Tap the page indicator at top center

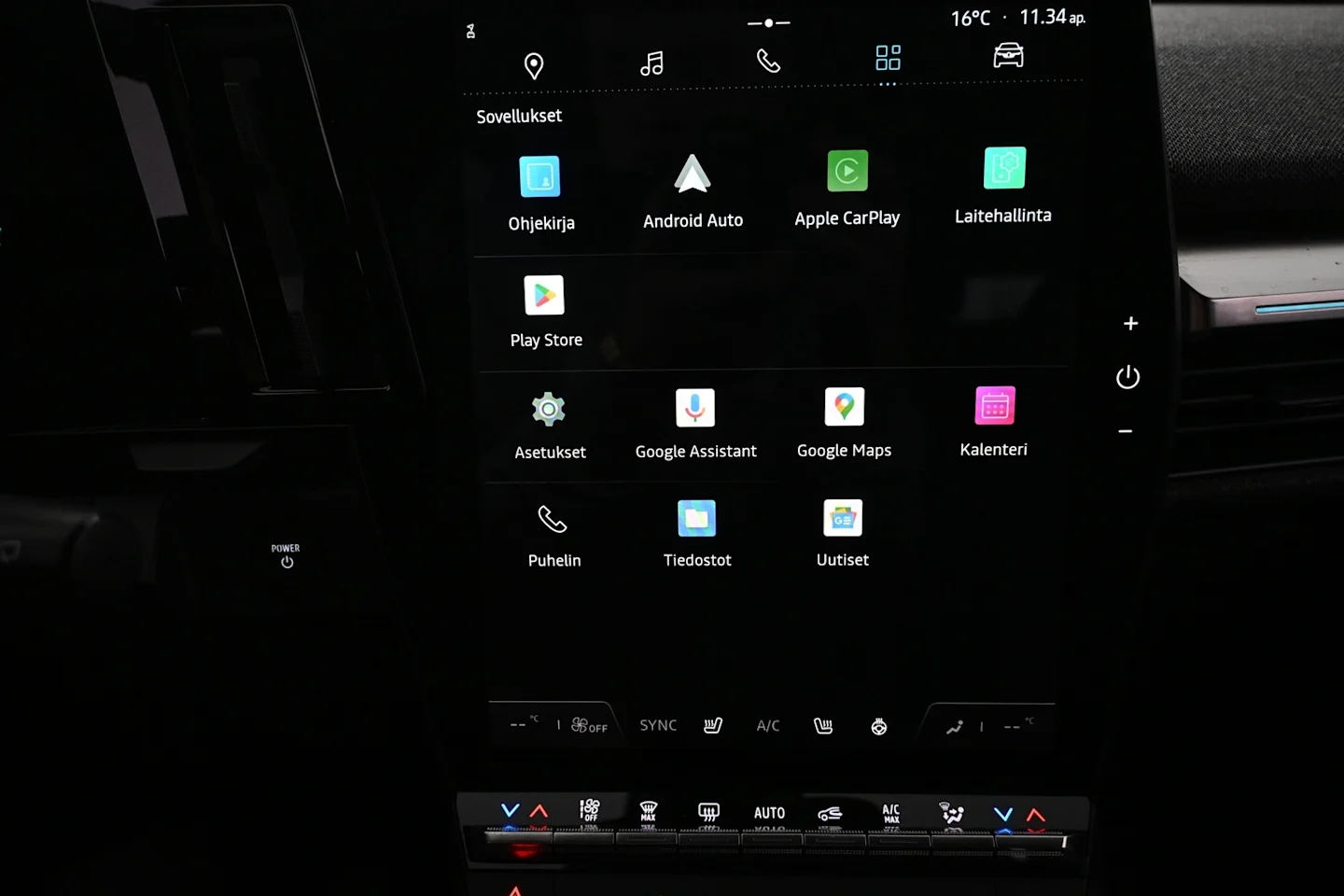pos(769,22)
